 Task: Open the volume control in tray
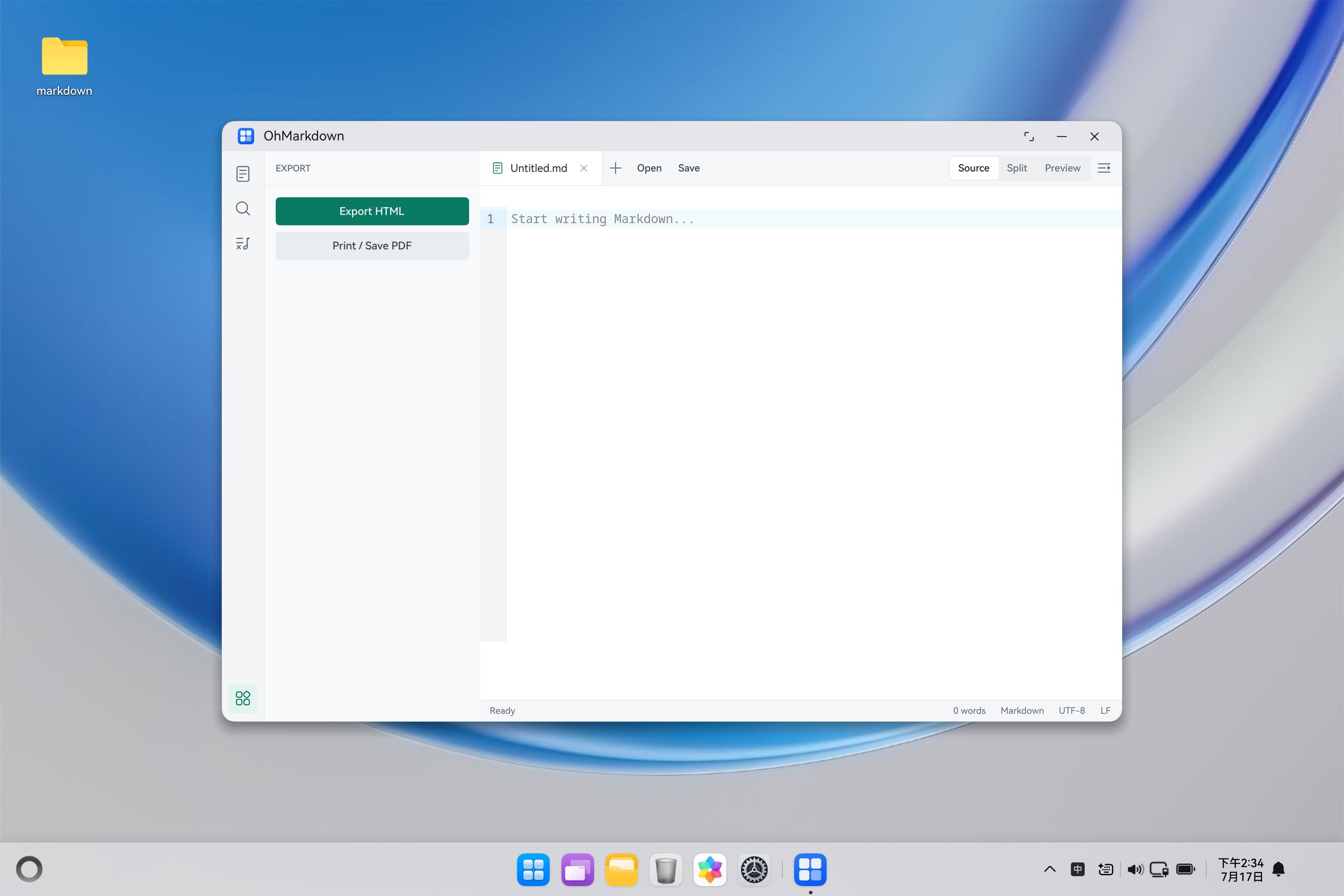[1135, 869]
